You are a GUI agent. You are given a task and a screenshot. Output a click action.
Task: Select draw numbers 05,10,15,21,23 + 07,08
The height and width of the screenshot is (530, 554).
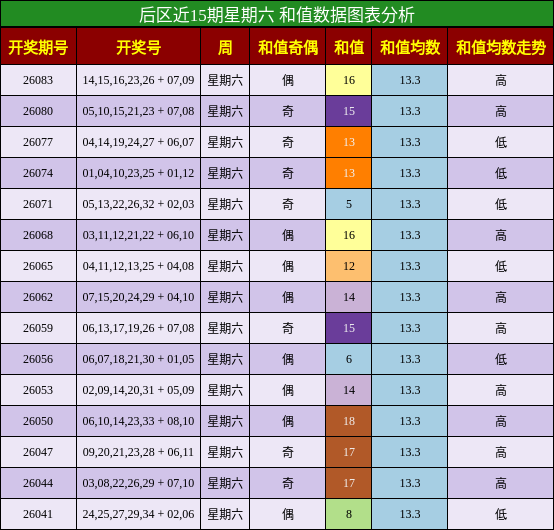pos(138,111)
